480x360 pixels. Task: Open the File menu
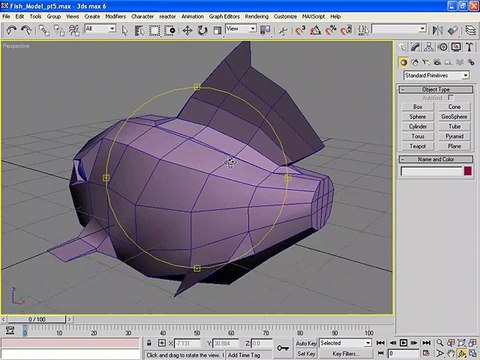6,16
